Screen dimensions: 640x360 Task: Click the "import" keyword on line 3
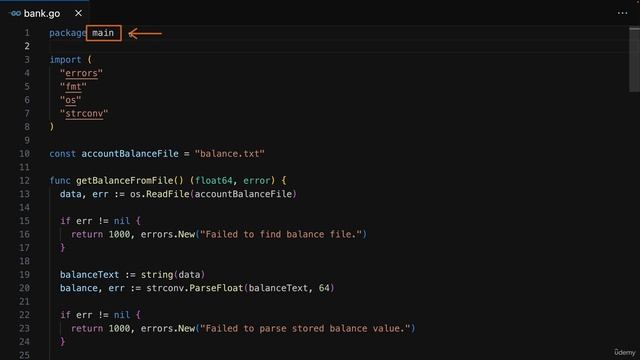pos(65,60)
